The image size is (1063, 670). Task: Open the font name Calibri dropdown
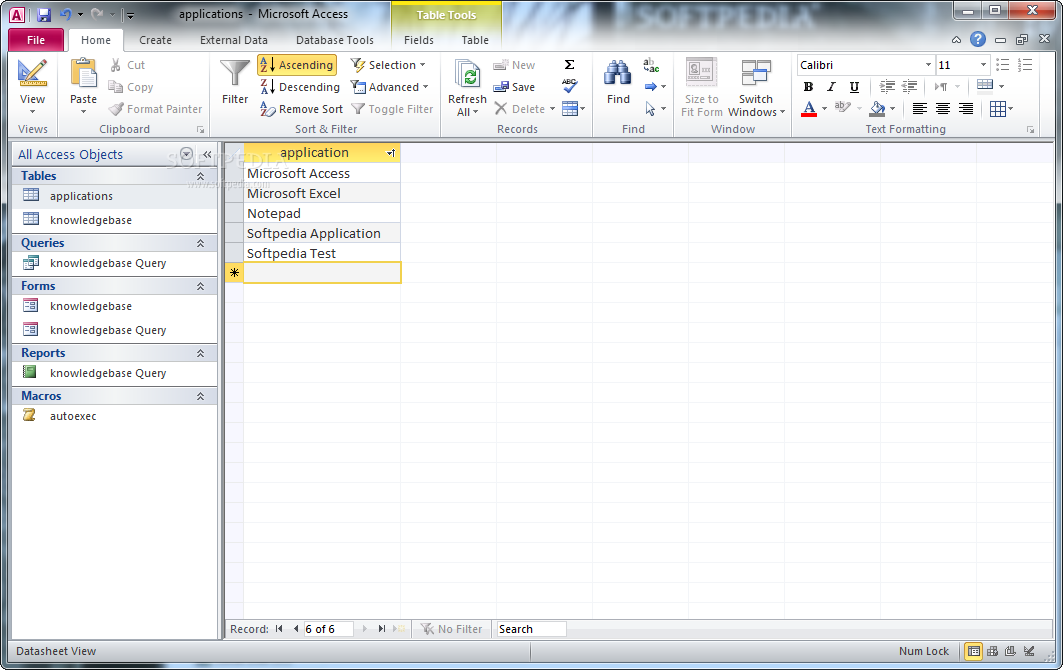[x=928, y=65]
